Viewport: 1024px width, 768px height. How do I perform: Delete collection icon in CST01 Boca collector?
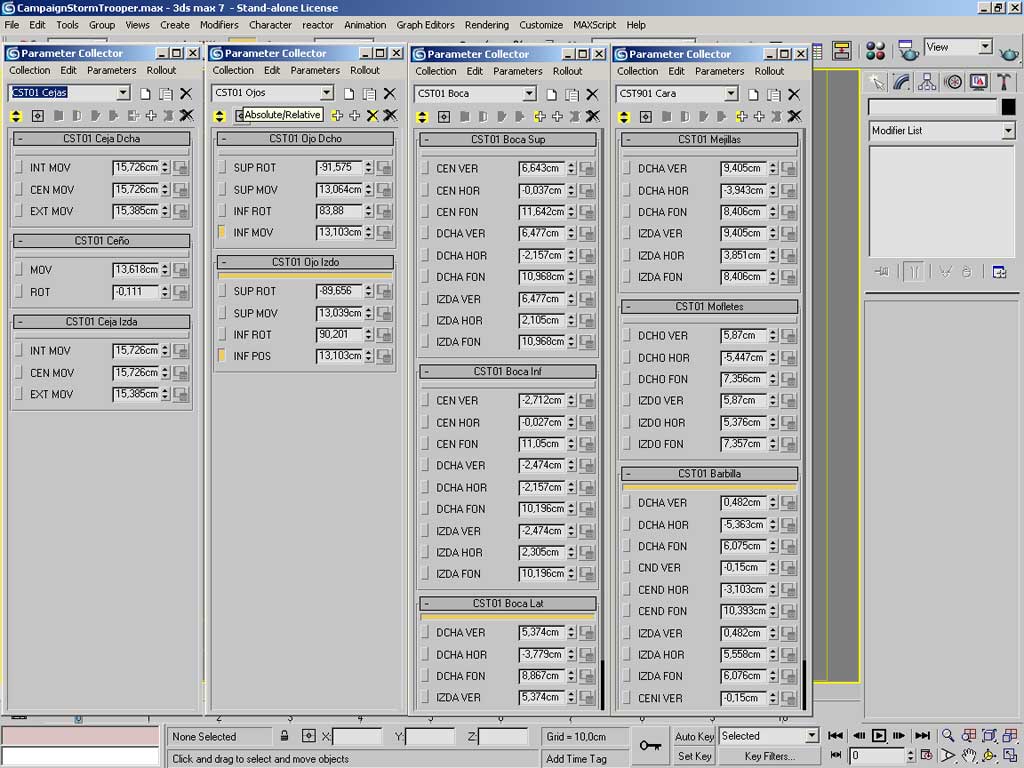click(x=592, y=94)
